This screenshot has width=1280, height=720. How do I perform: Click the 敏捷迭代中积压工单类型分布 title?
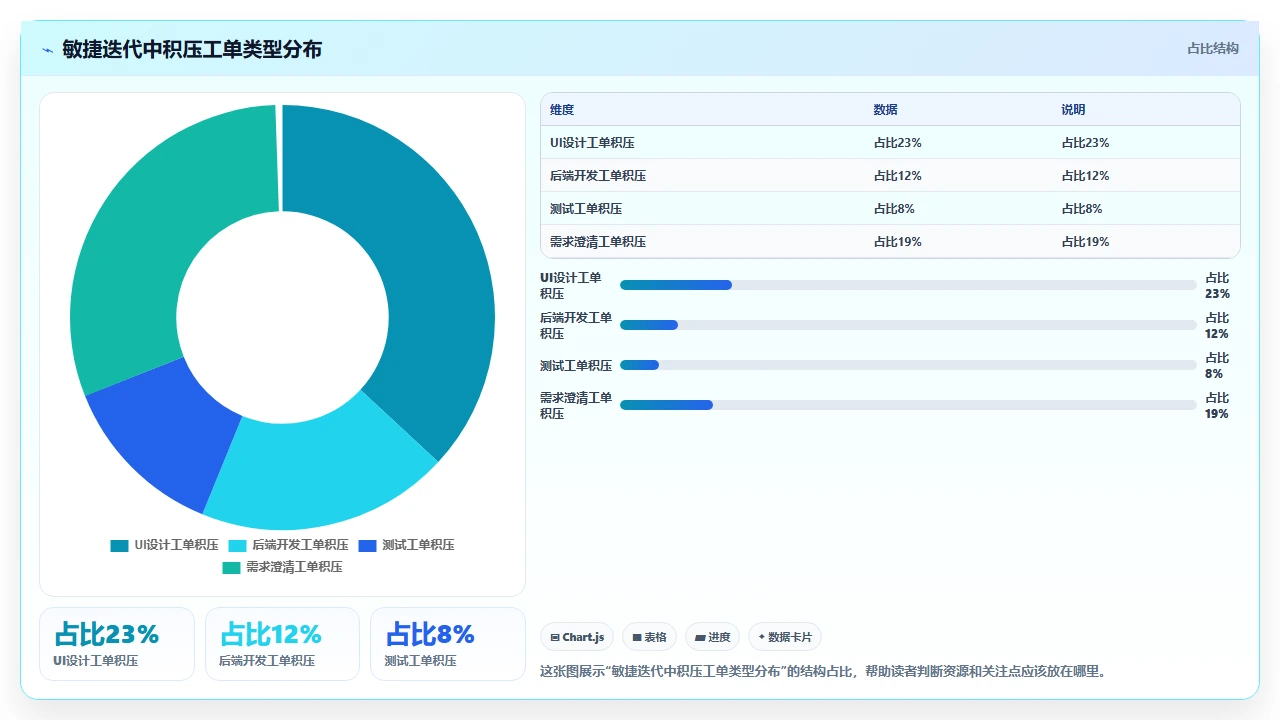[192, 50]
